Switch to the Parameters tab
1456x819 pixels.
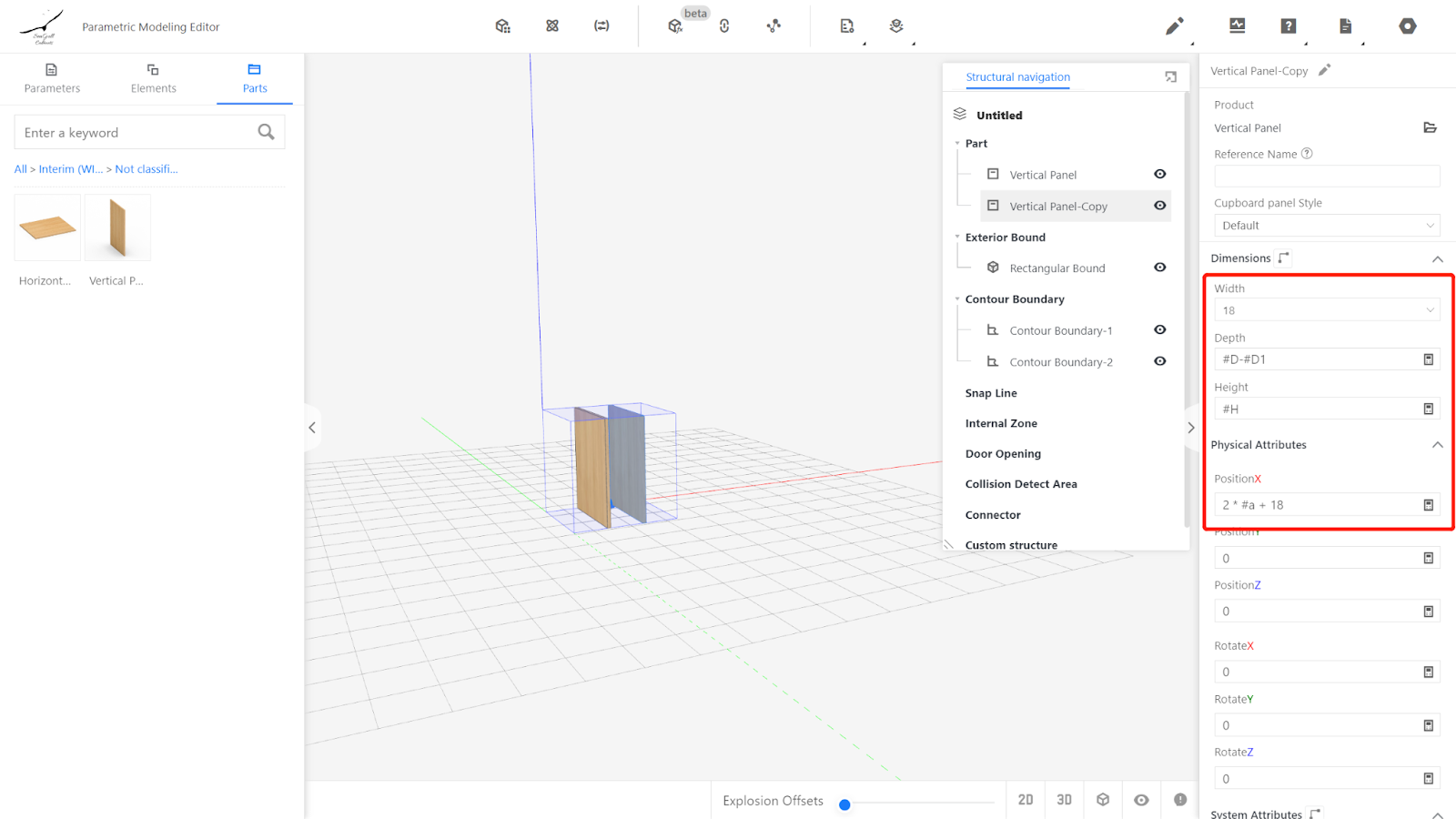(x=52, y=78)
